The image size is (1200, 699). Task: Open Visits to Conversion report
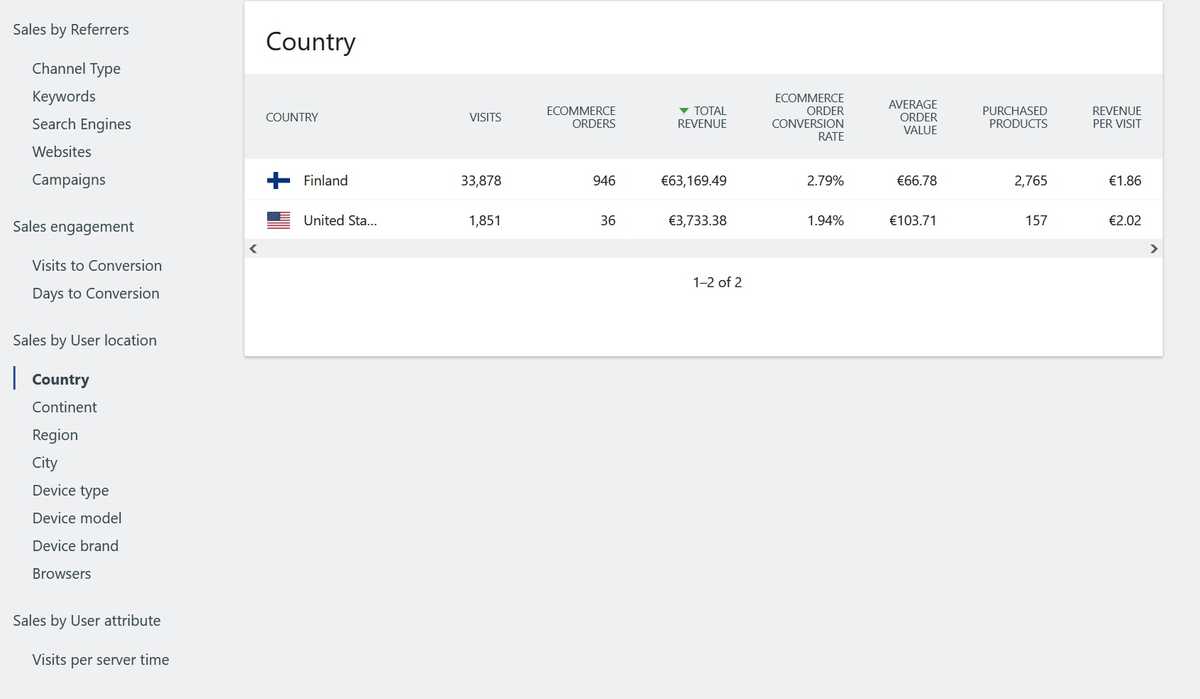97,266
